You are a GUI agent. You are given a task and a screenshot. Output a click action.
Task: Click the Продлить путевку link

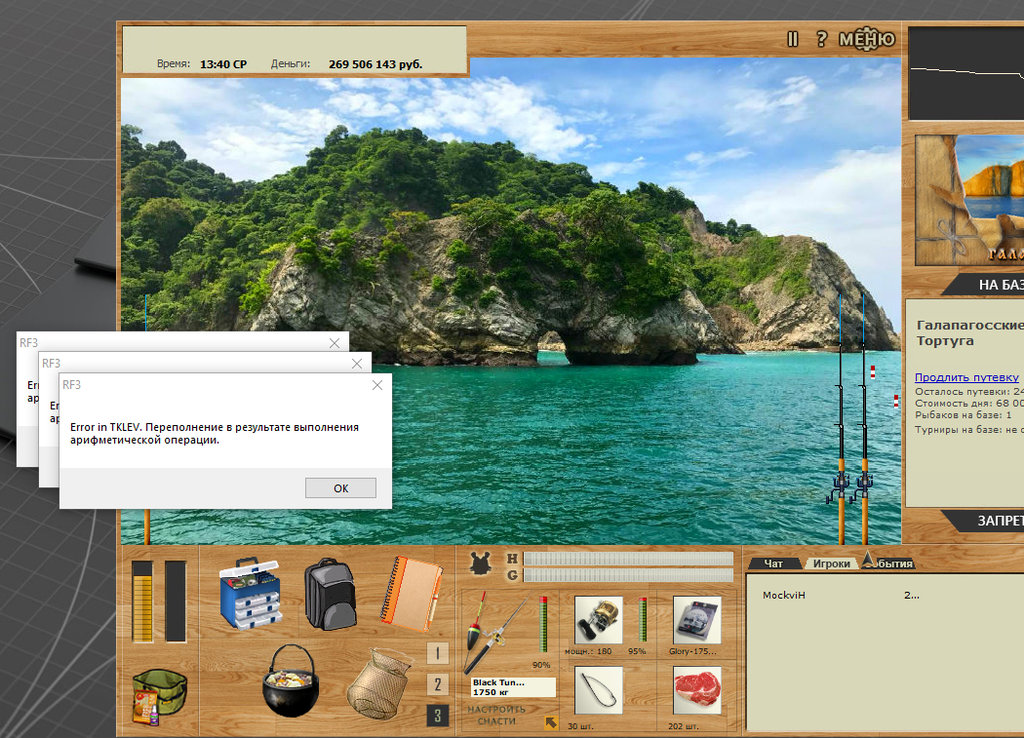(x=967, y=377)
